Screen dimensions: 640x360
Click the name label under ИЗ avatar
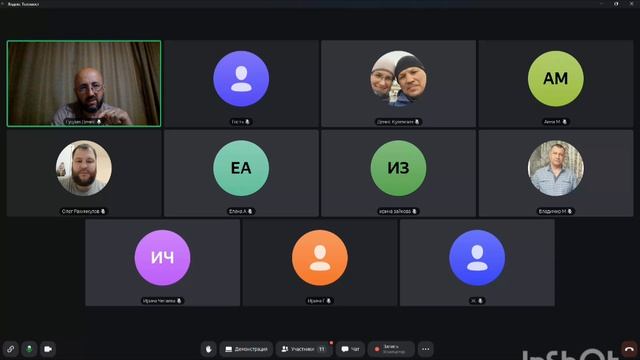398,211
